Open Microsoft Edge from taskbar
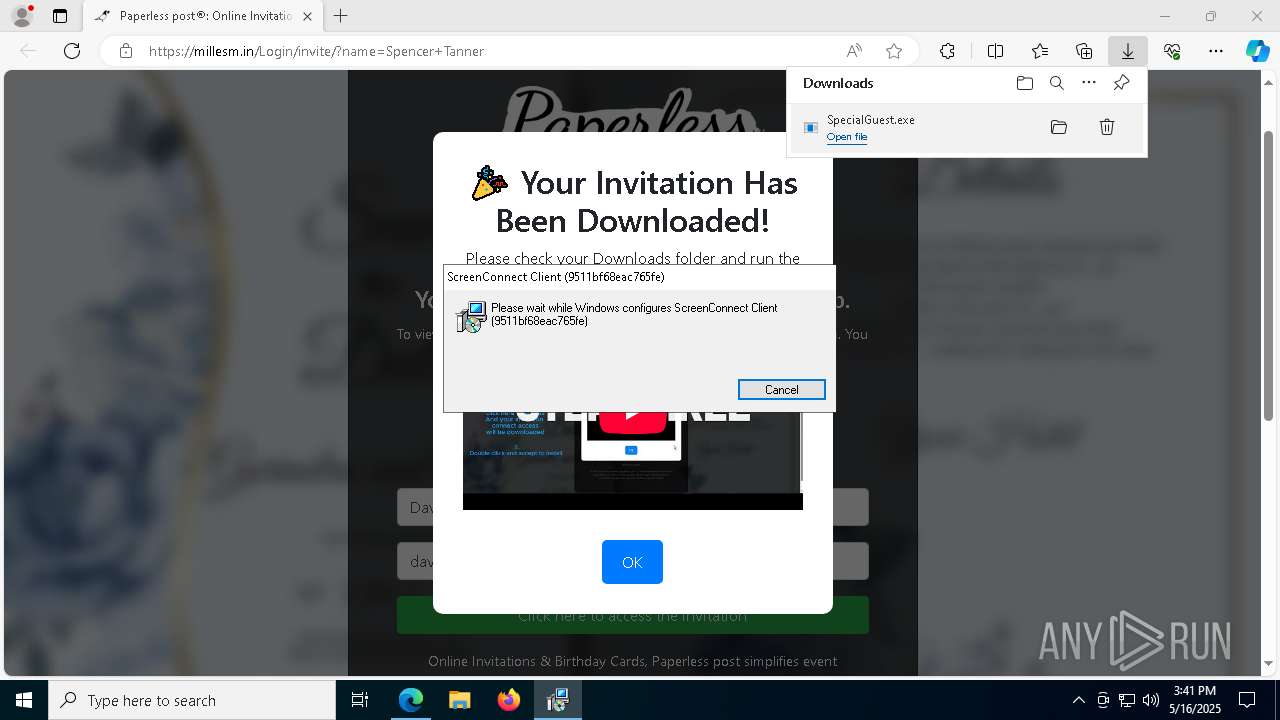The image size is (1280, 720). click(x=411, y=700)
